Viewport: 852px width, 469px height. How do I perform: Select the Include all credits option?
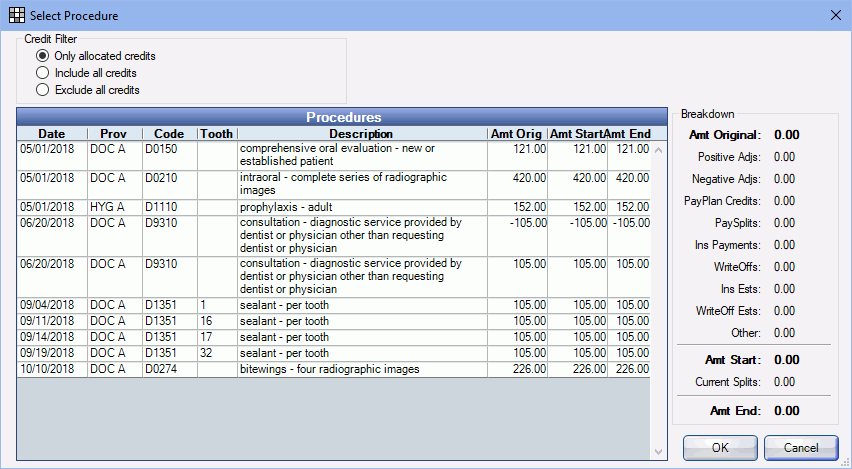pos(86,73)
